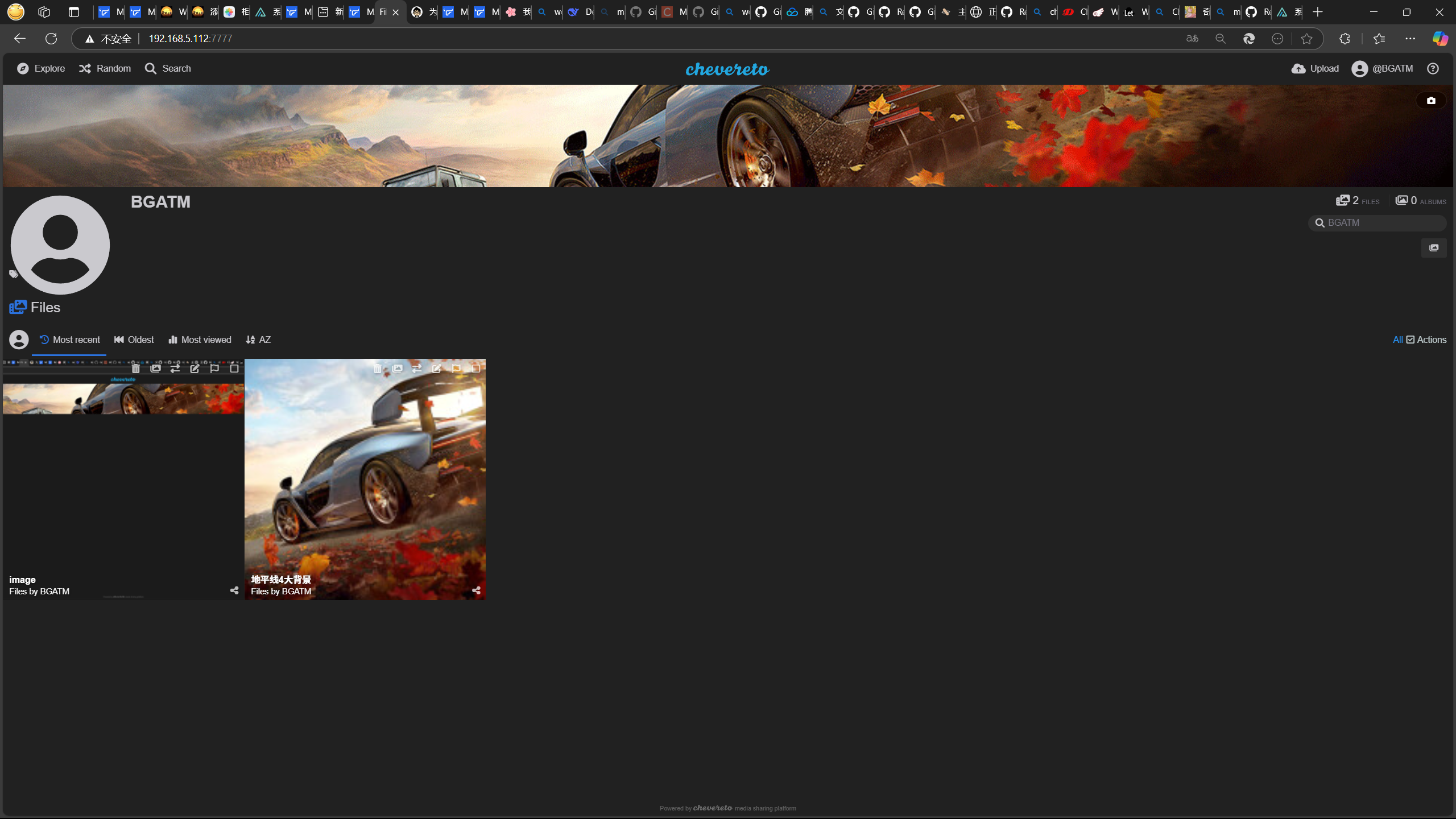
Task: Switch to the Most viewed tab
Action: pos(200,340)
